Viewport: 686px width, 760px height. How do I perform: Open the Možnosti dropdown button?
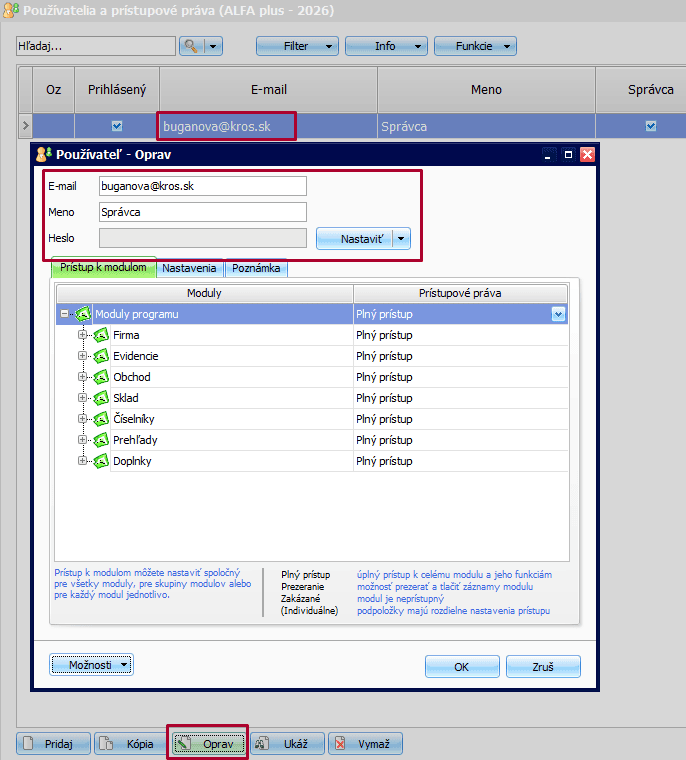point(91,665)
